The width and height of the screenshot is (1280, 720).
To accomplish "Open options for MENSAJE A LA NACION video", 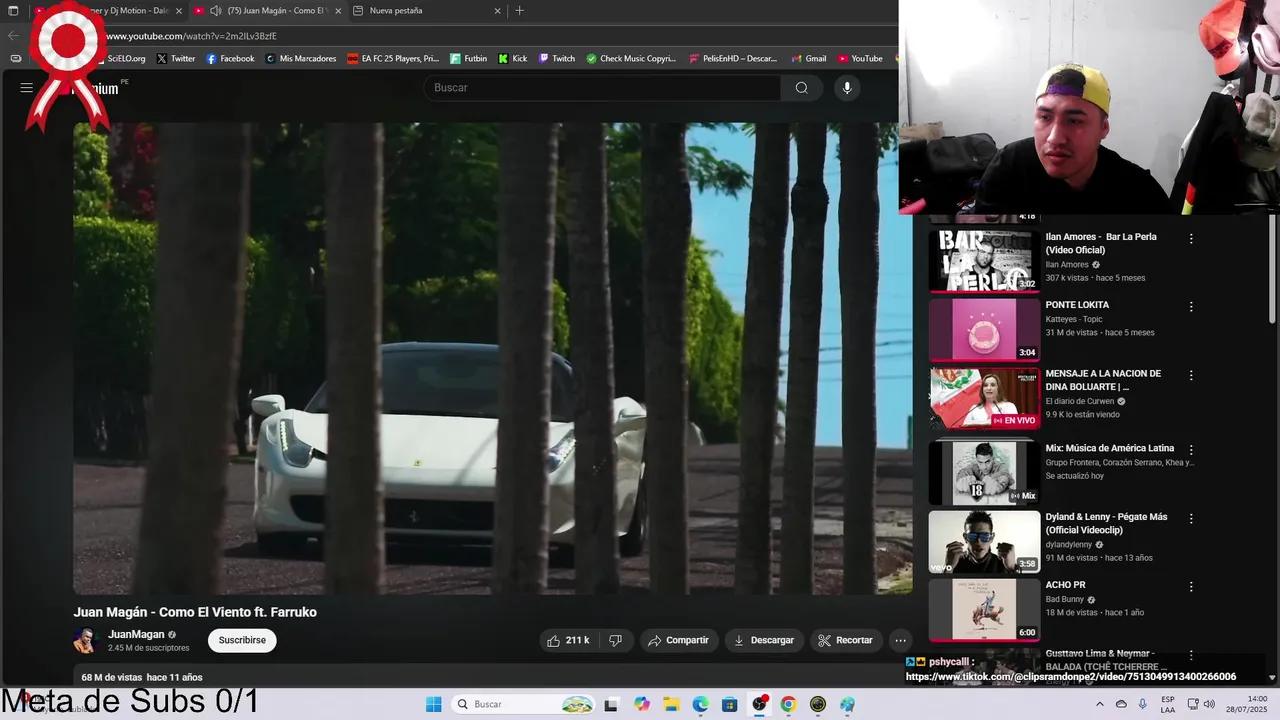I will [x=1190, y=375].
